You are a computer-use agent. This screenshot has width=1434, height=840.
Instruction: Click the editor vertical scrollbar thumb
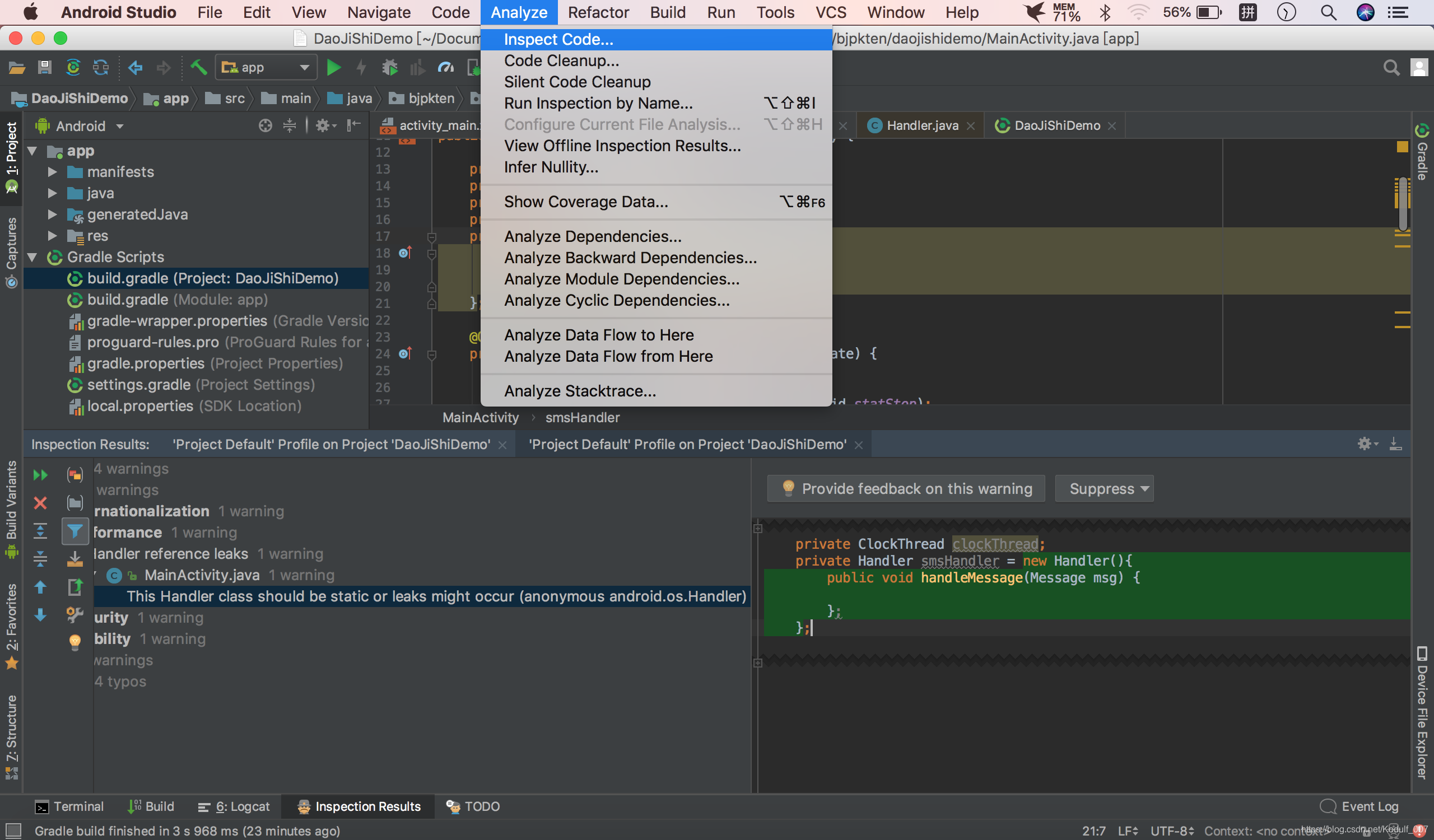coord(1403,204)
